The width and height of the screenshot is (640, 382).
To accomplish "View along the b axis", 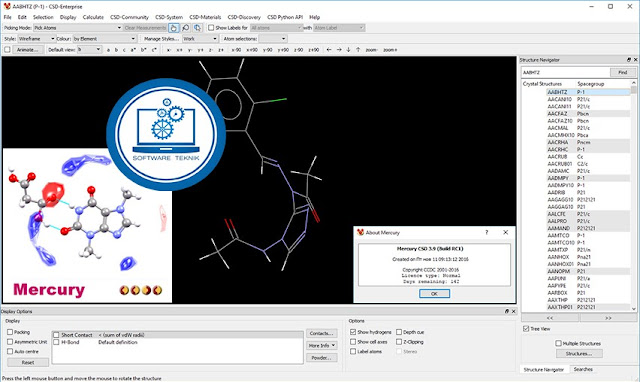I will (116, 50).
